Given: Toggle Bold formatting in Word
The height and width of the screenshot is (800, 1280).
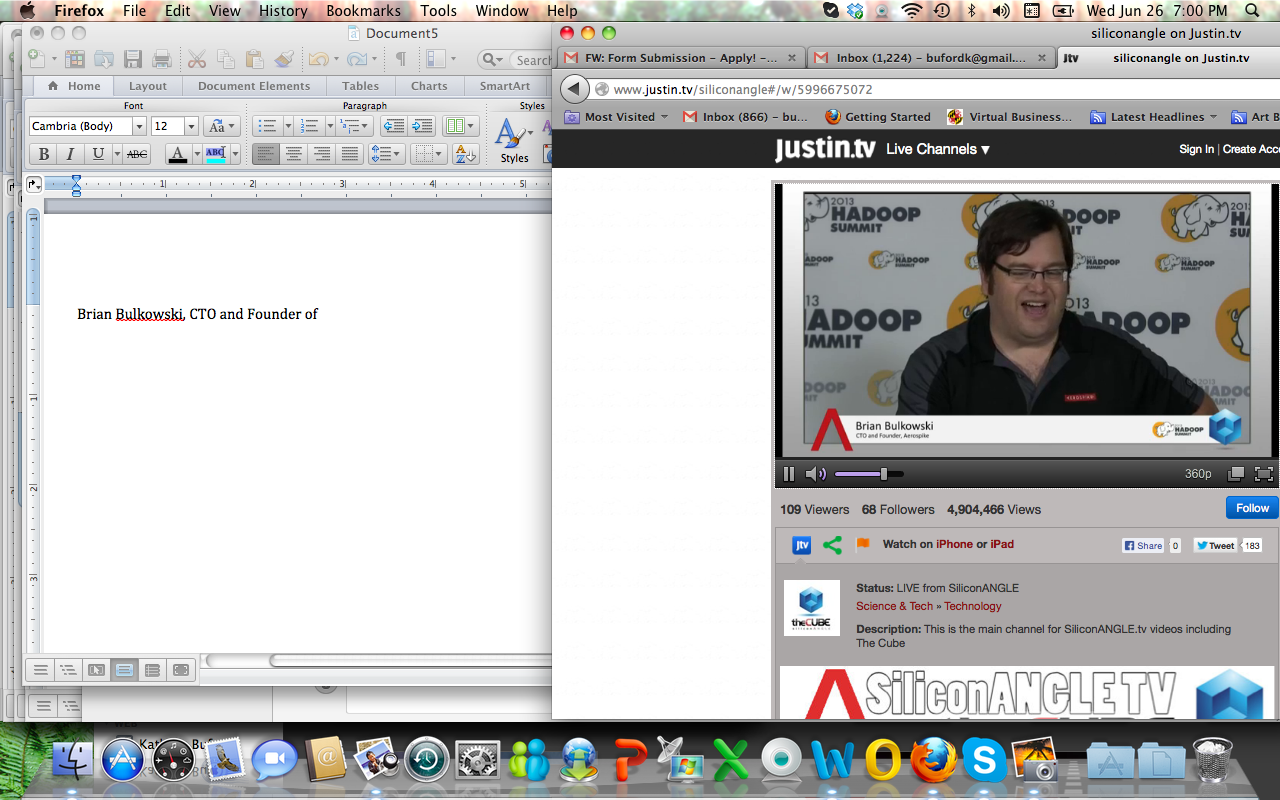Looking at the screenshot, I should coord(43,154).
